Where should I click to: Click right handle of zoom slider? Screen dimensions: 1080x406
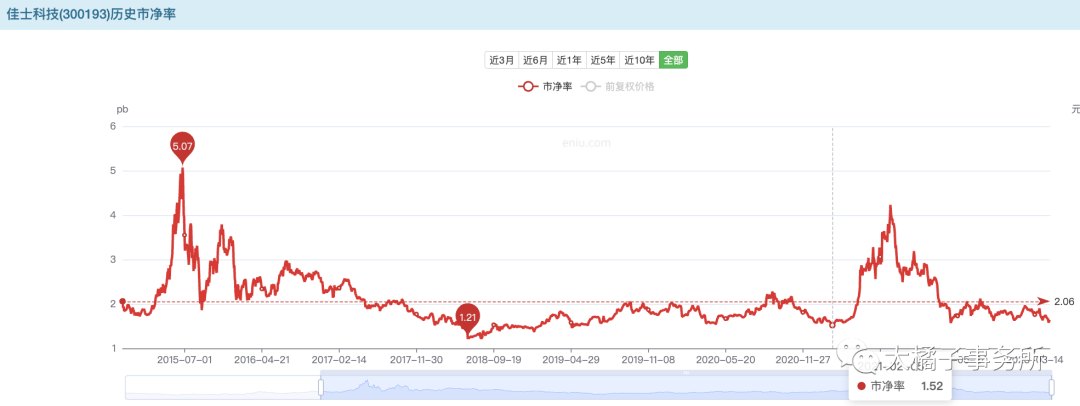(x=1051, y=388)
